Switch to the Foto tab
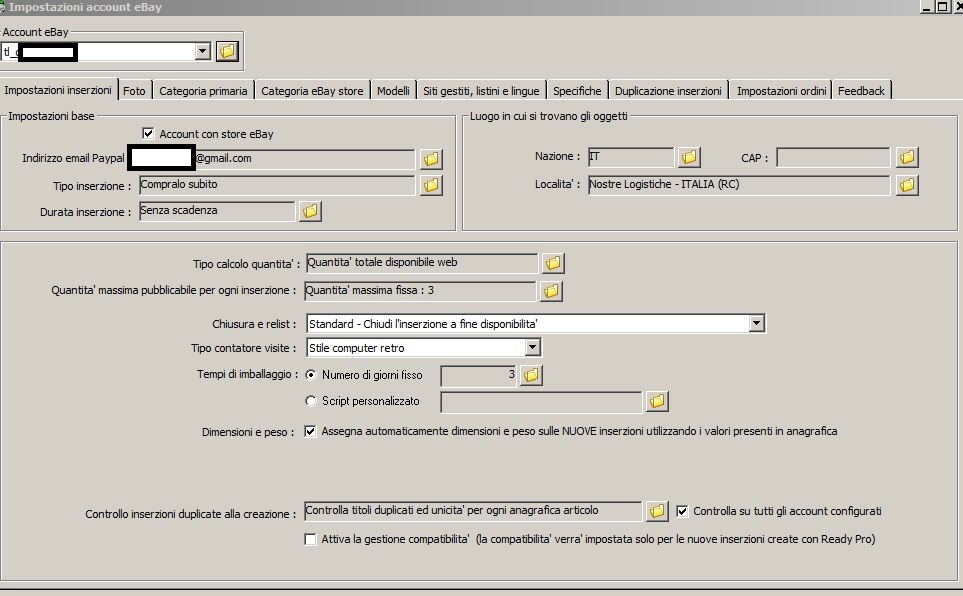This screenshot has width=963, height=596. (x=134, y=91)
